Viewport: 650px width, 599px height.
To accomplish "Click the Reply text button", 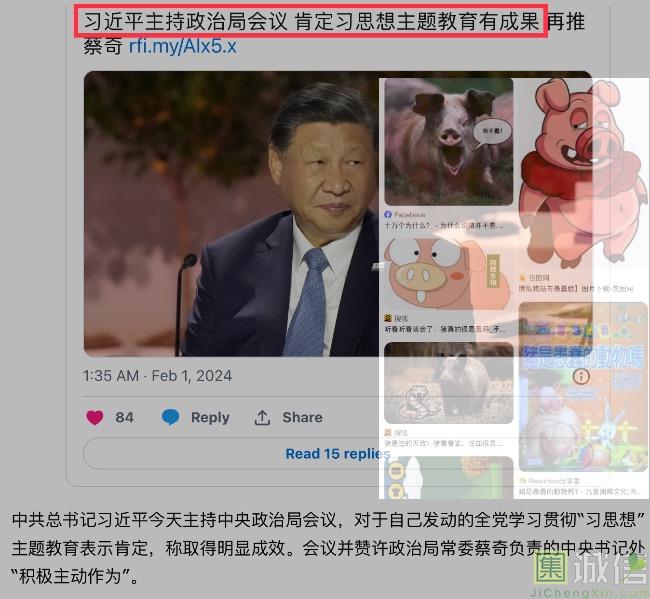I will coord(210,417).
